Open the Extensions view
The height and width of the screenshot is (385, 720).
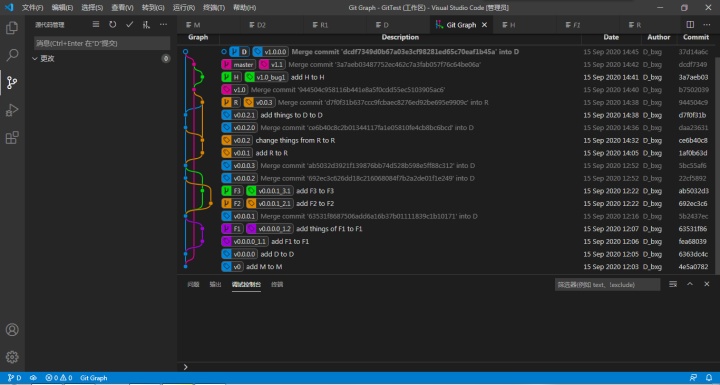click(12, 137)
